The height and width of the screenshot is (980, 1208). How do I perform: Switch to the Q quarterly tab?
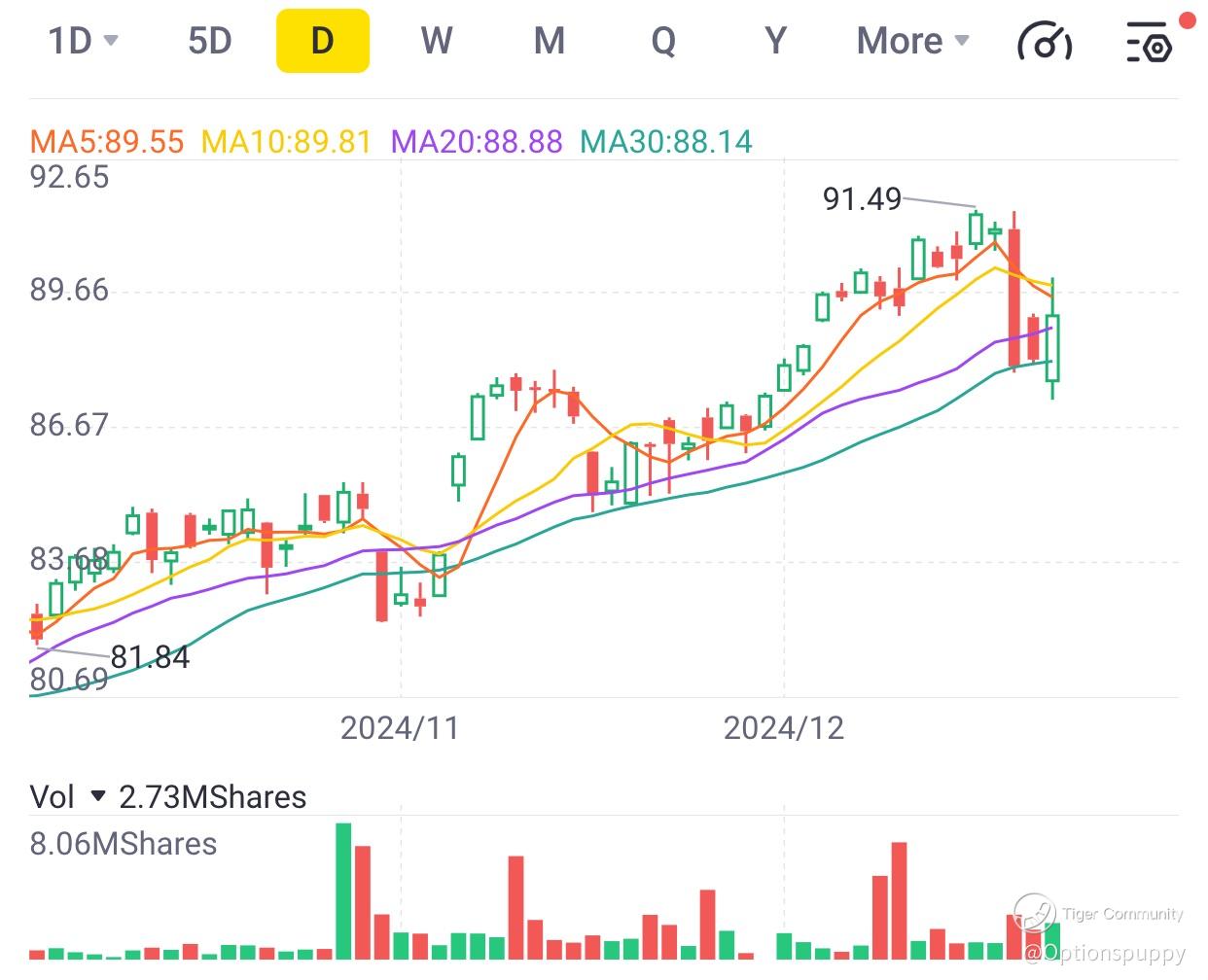click(663, 41)
